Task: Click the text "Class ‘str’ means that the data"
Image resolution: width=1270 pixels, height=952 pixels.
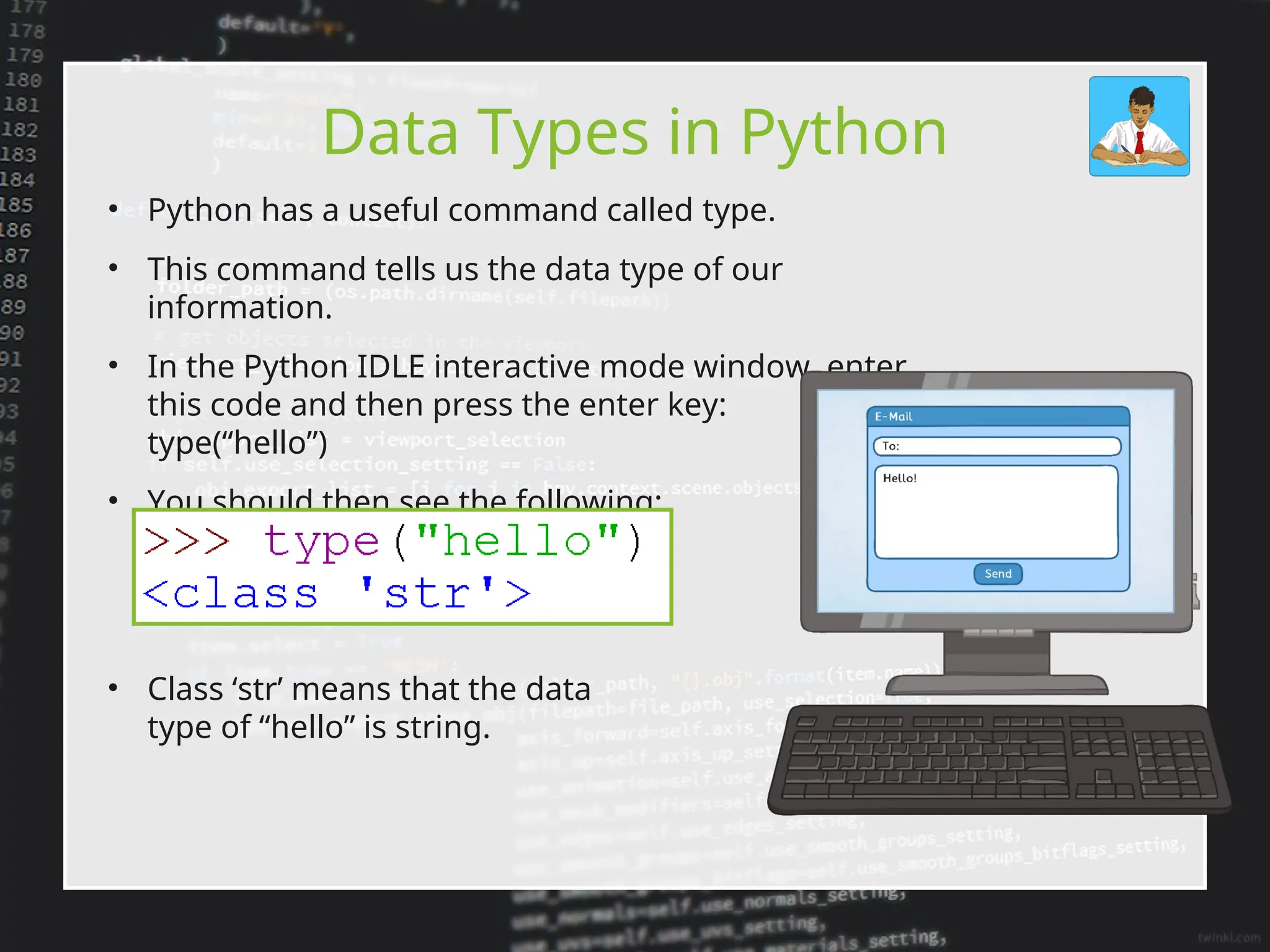Action: point(369,689)
